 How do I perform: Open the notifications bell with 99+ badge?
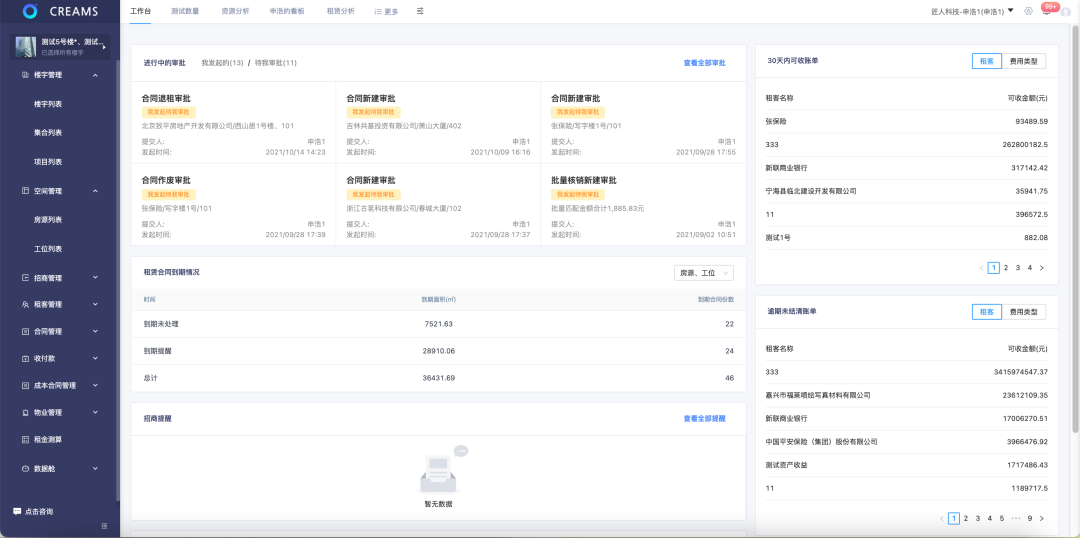(1046, 11)
